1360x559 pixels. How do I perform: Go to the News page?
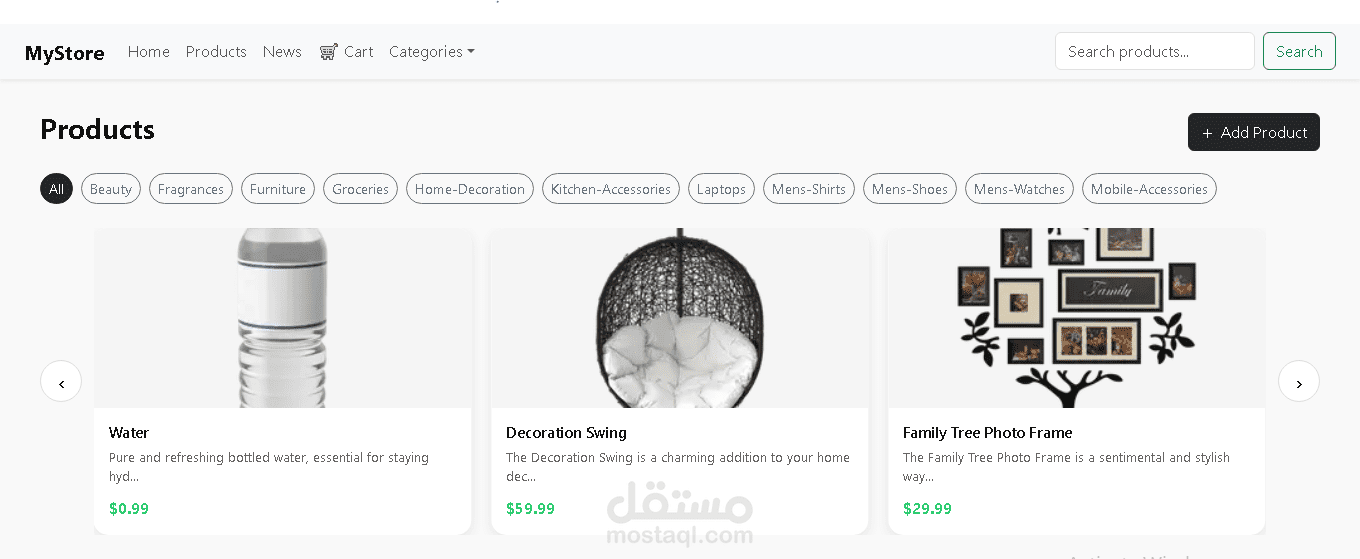tap(282, 52)
